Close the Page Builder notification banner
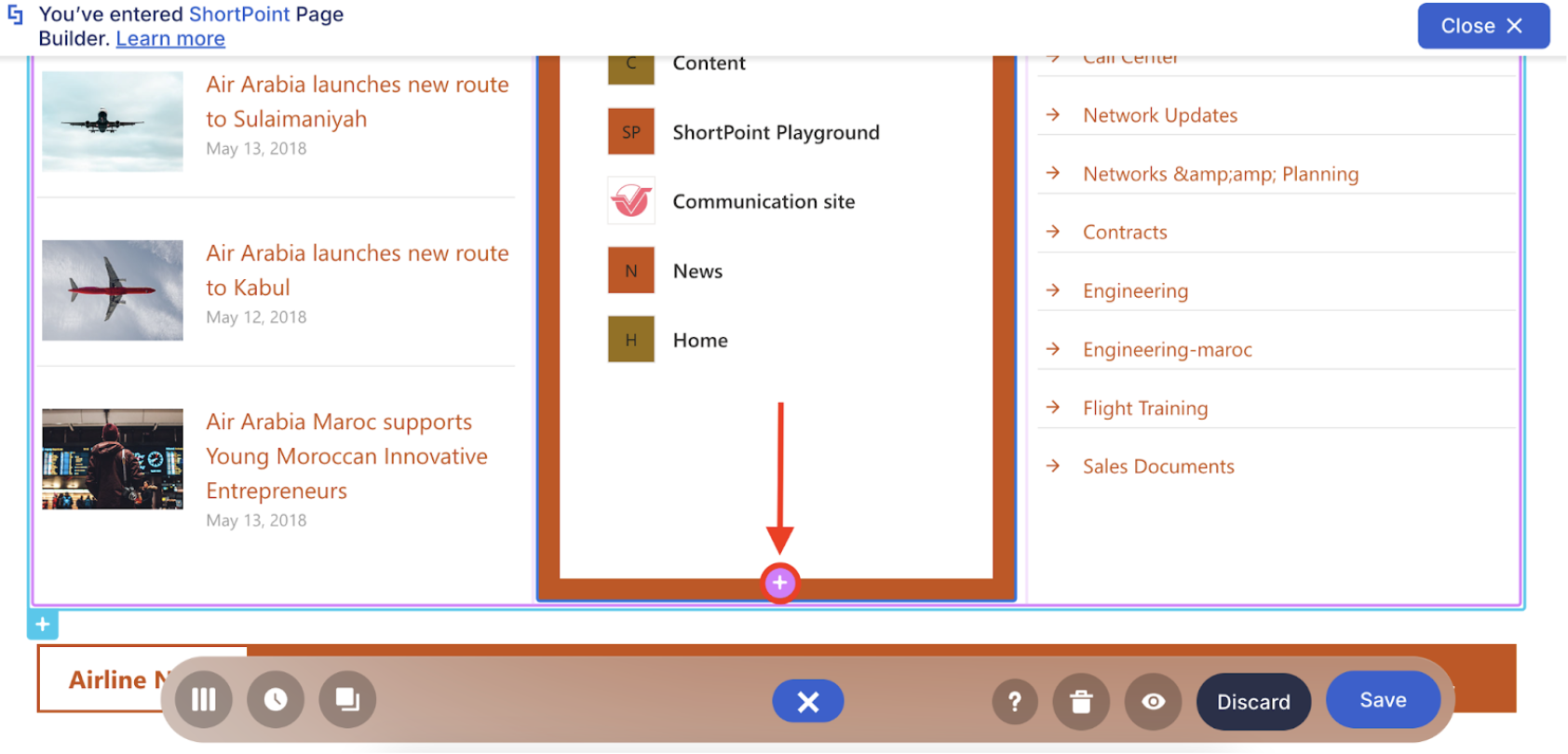Viewport: 1568px width, 754px height. coord(1483,26)
